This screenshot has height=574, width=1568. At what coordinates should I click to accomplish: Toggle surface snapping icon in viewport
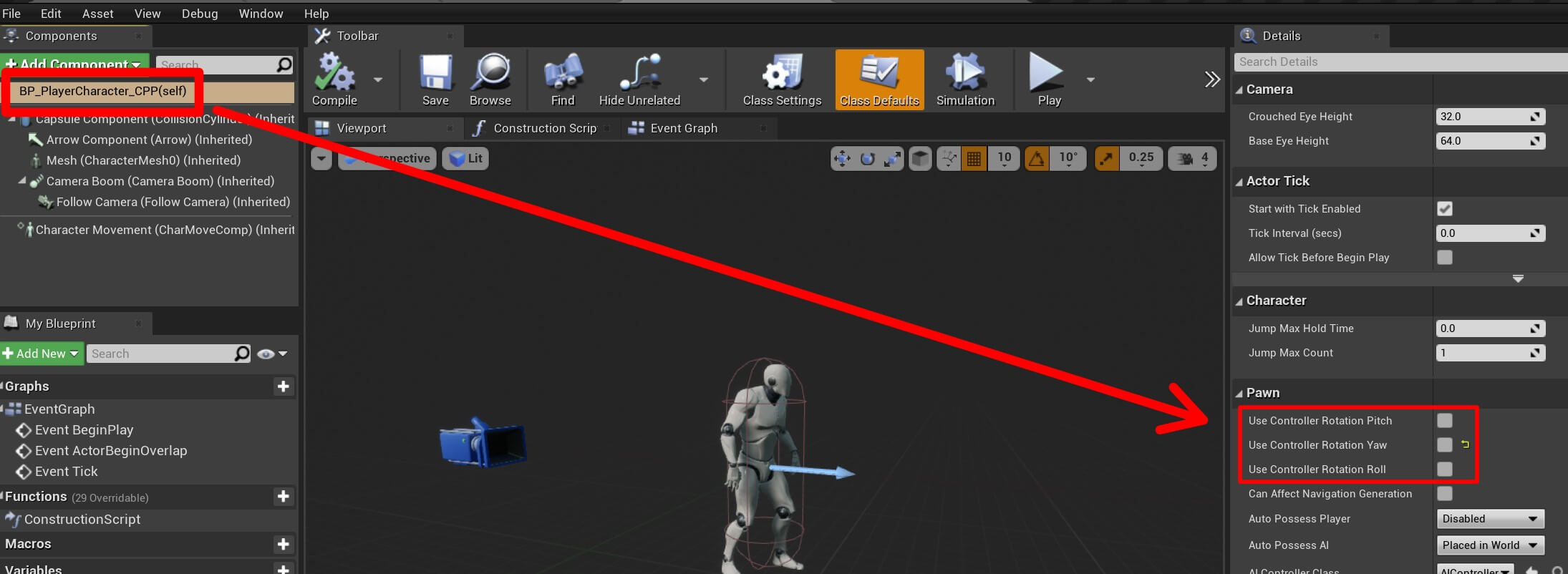point(949,158)
